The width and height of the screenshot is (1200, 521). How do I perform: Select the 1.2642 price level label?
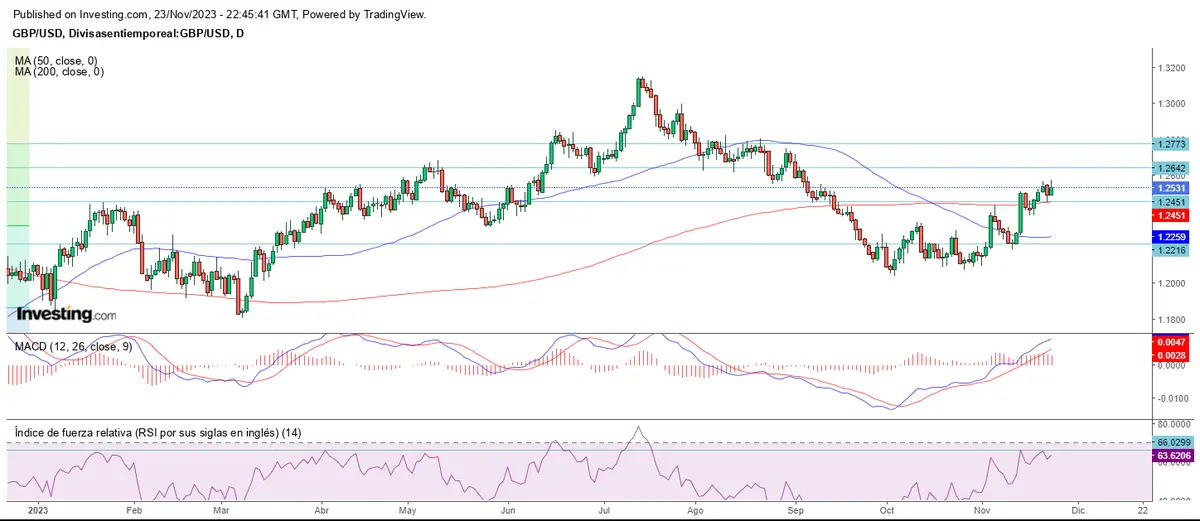pyautogui.click(x=1169, y=168)
